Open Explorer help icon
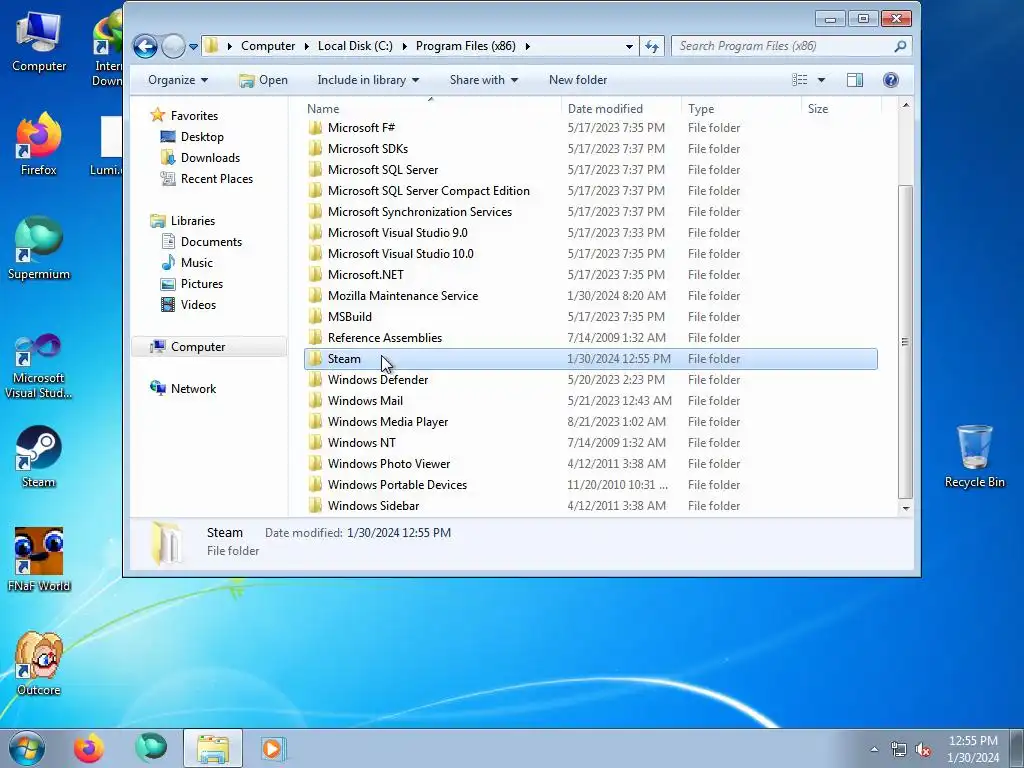The width and height of the screenshot is (1024, 768). click(891, 80)
